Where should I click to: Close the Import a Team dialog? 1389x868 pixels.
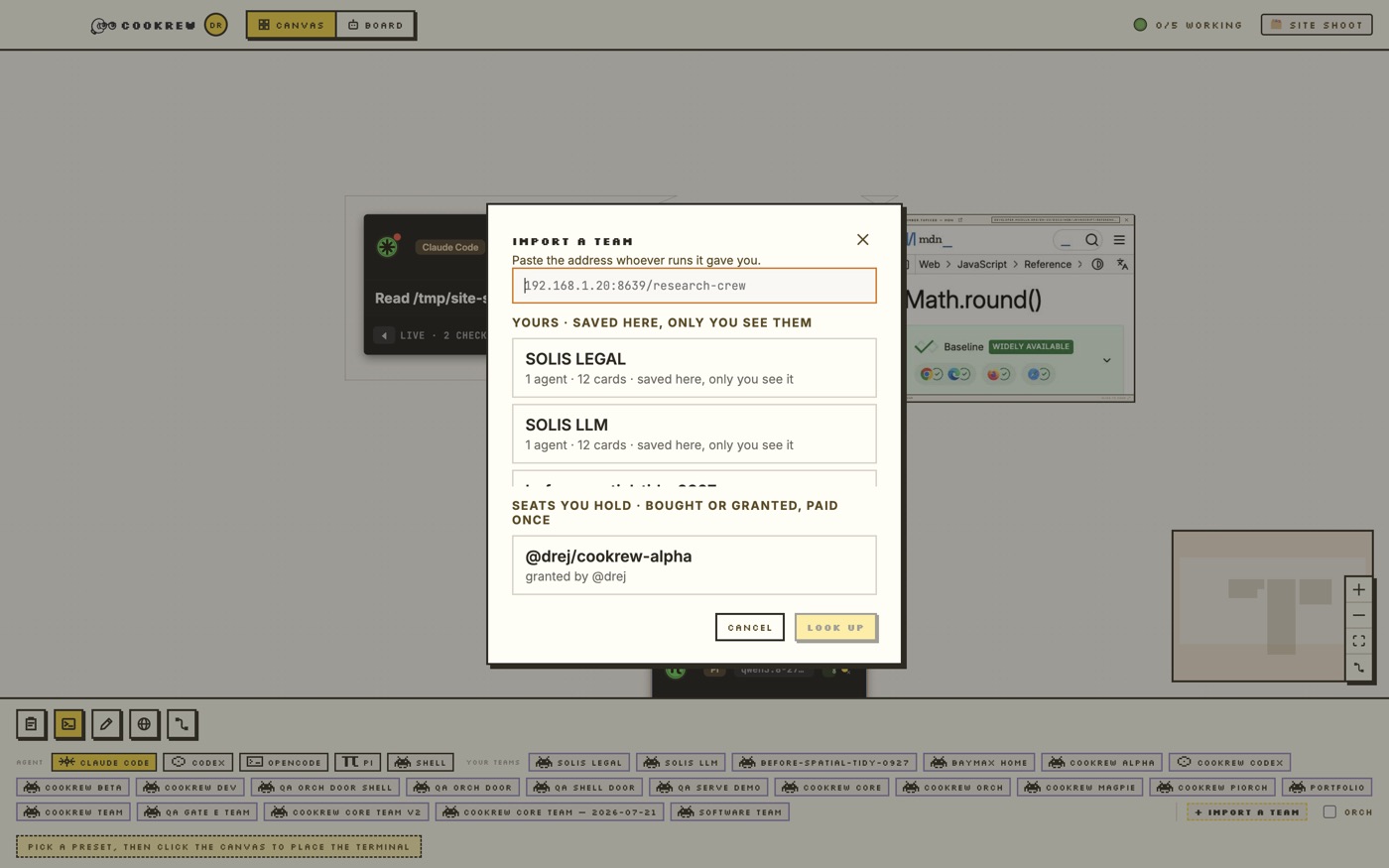pyautogui.click(x=862, y=239)
